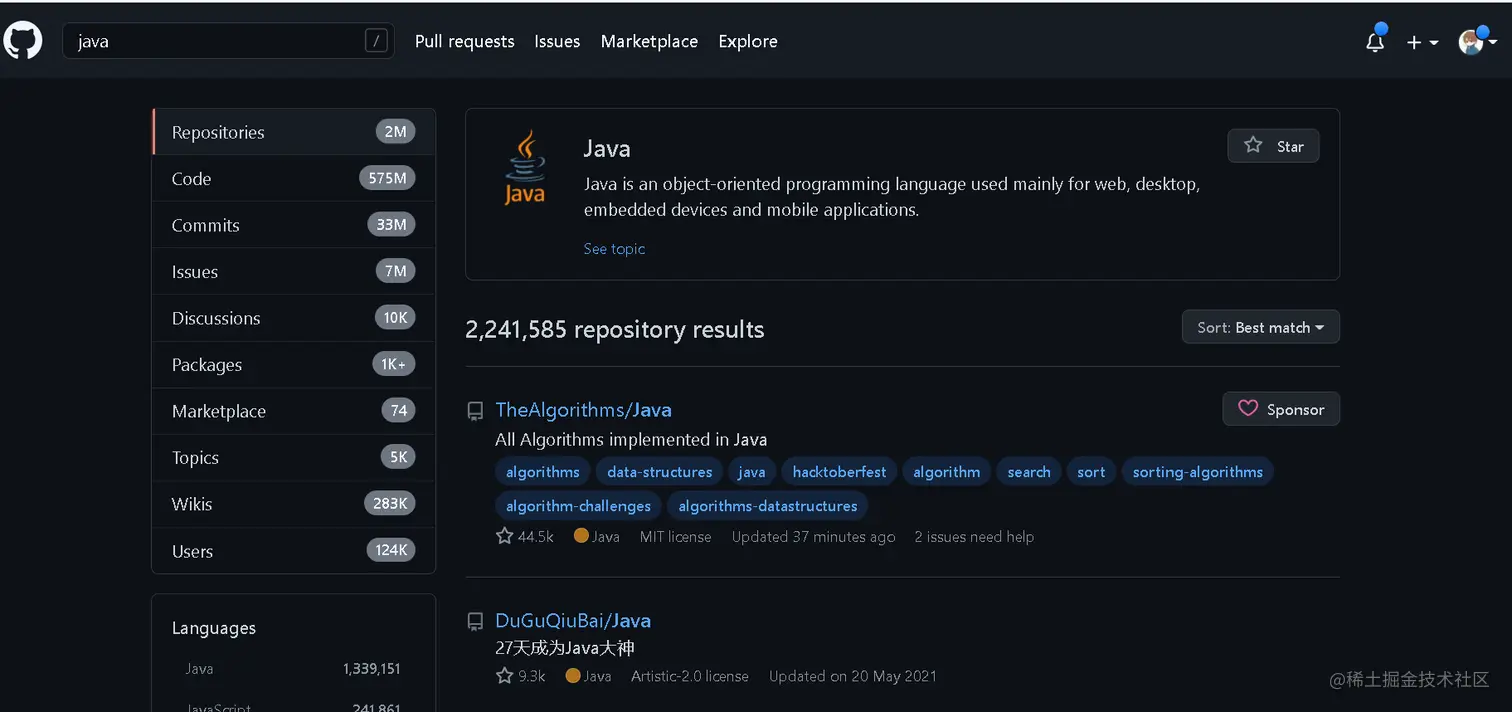Click the notifications bell icon

point(1375,42)
